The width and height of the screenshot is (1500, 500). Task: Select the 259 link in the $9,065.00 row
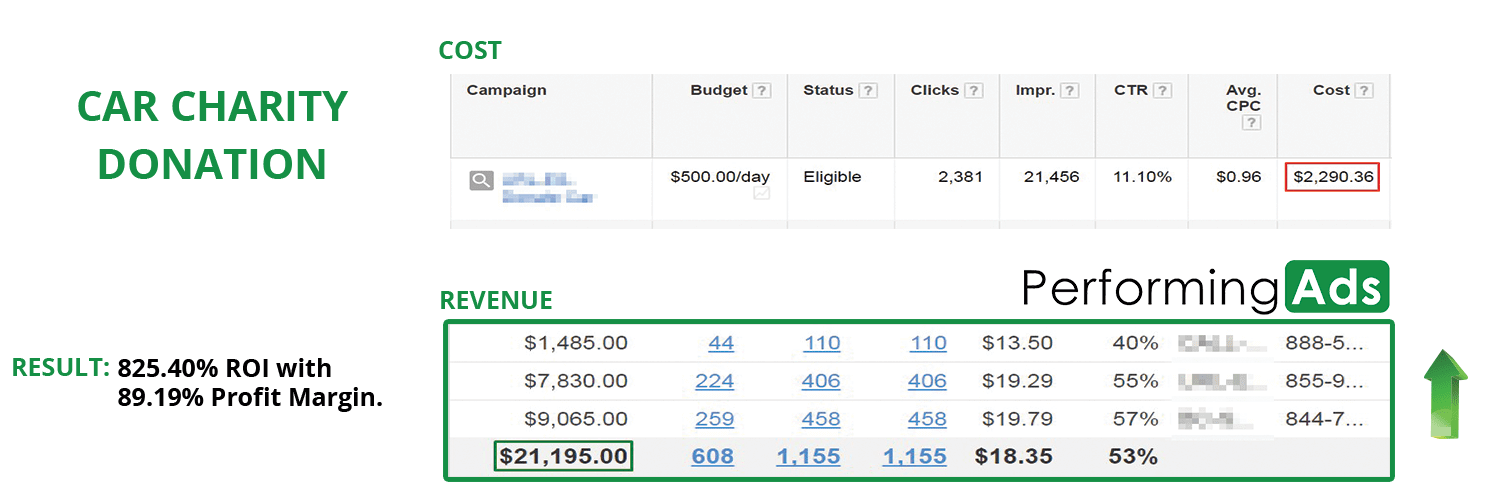point(712,419)
